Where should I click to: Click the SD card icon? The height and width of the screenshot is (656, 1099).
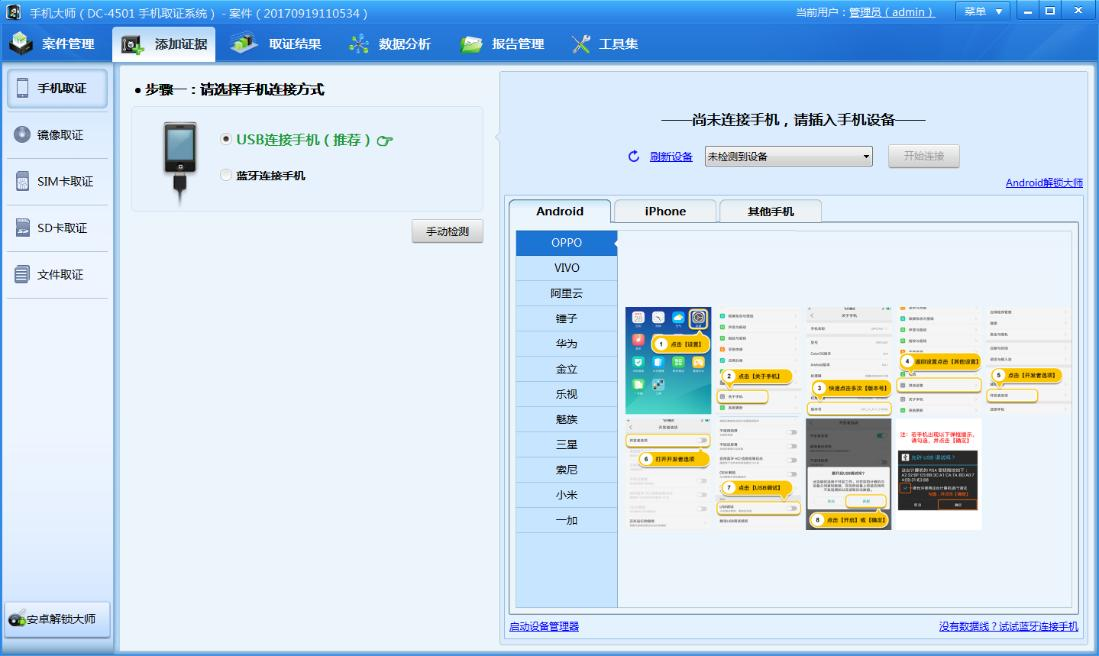point(22,227)
